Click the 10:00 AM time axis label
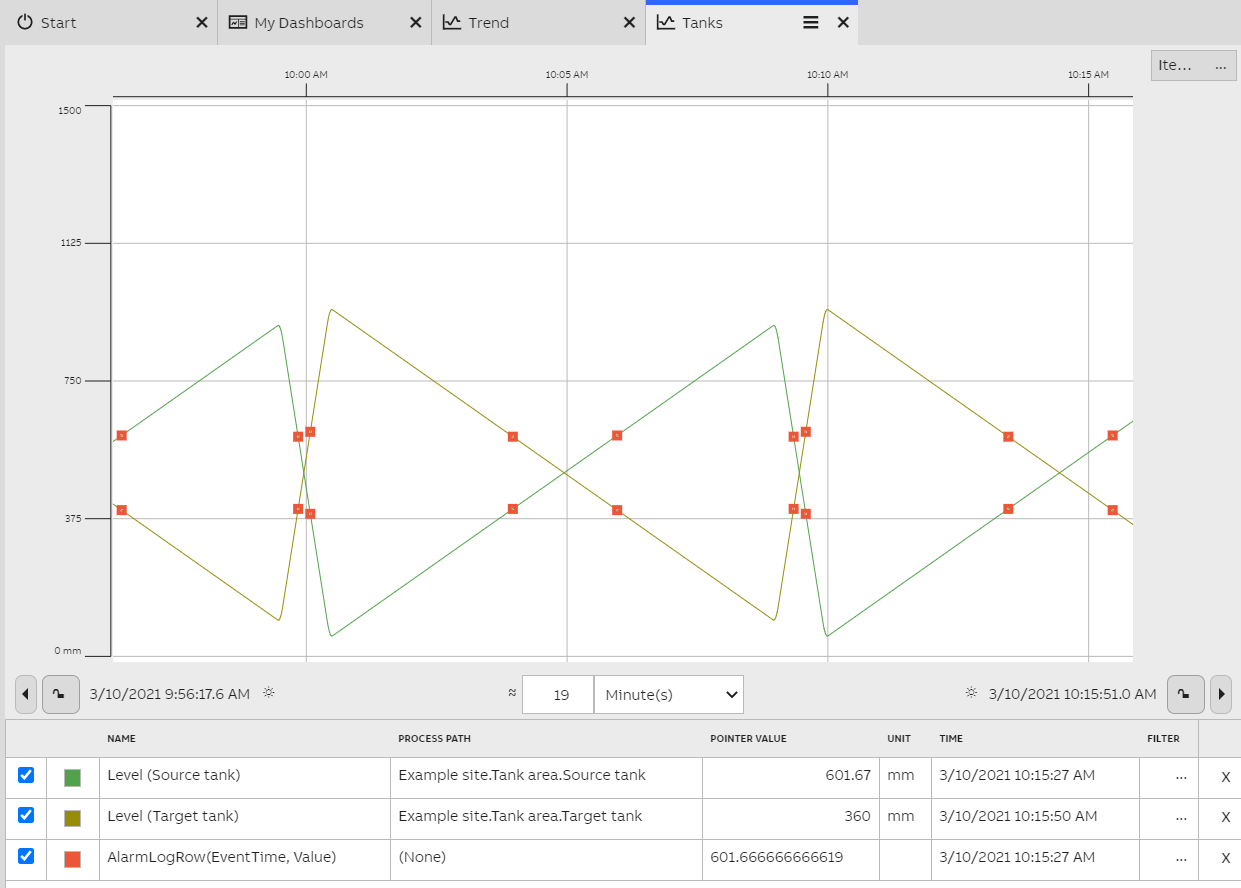This screenshot has height=888, width=1241. (x=306, y=74)
